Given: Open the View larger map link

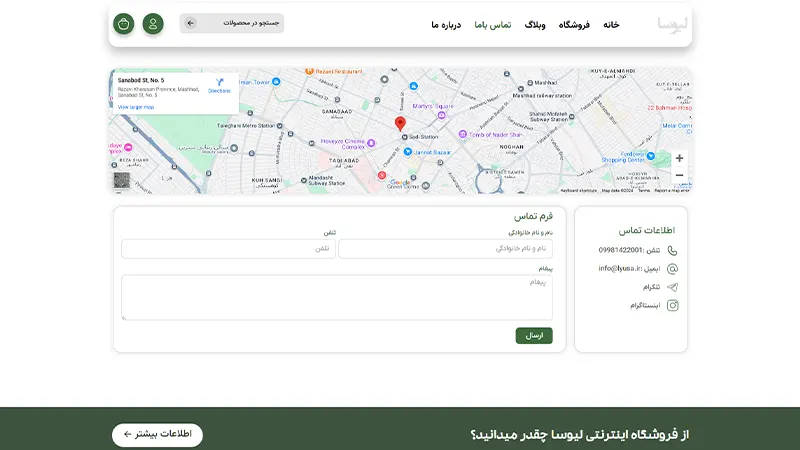Looking at the screenshot, I should click(x=136, y=107).
